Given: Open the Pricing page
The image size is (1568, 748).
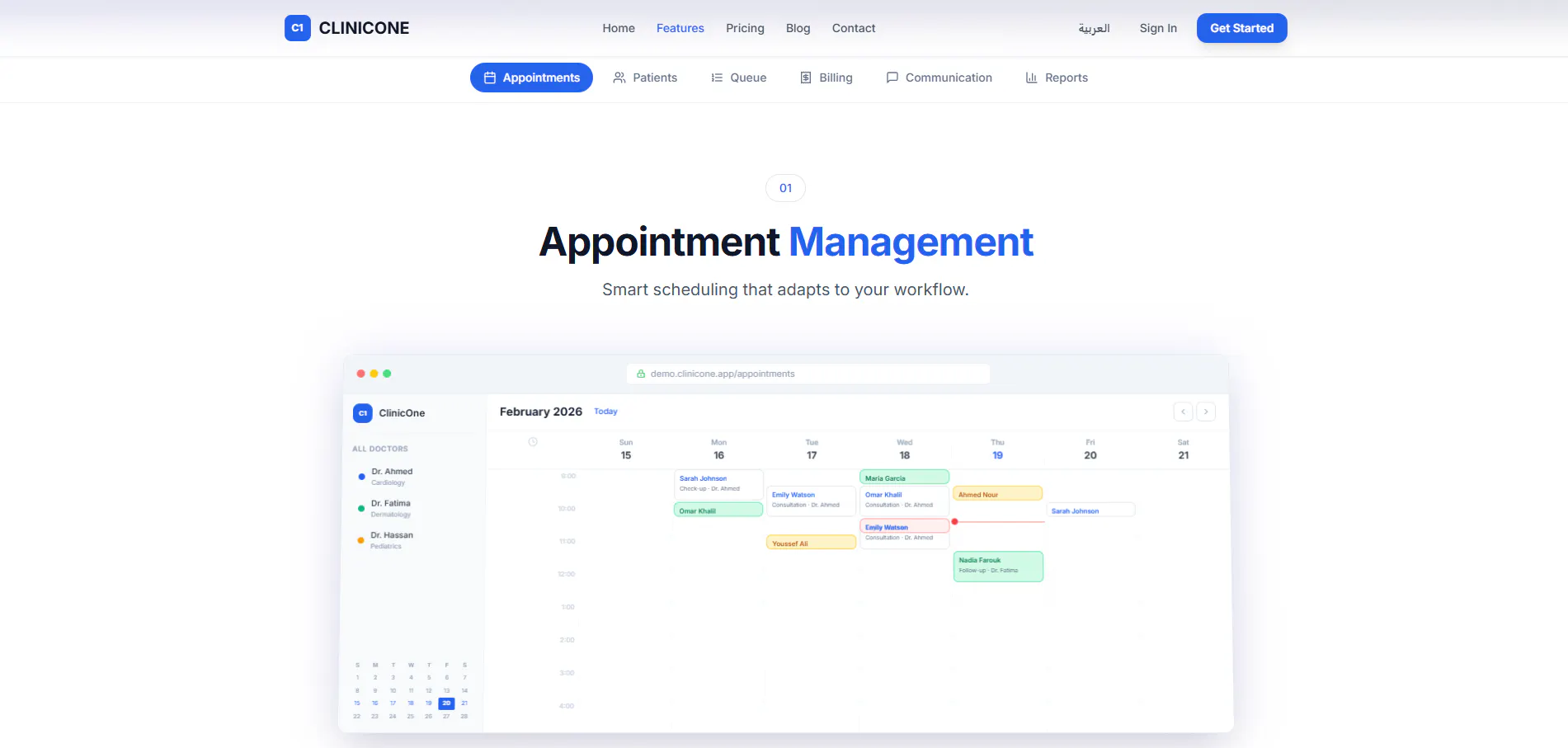Looking at the screenshot, I should 745,28.
